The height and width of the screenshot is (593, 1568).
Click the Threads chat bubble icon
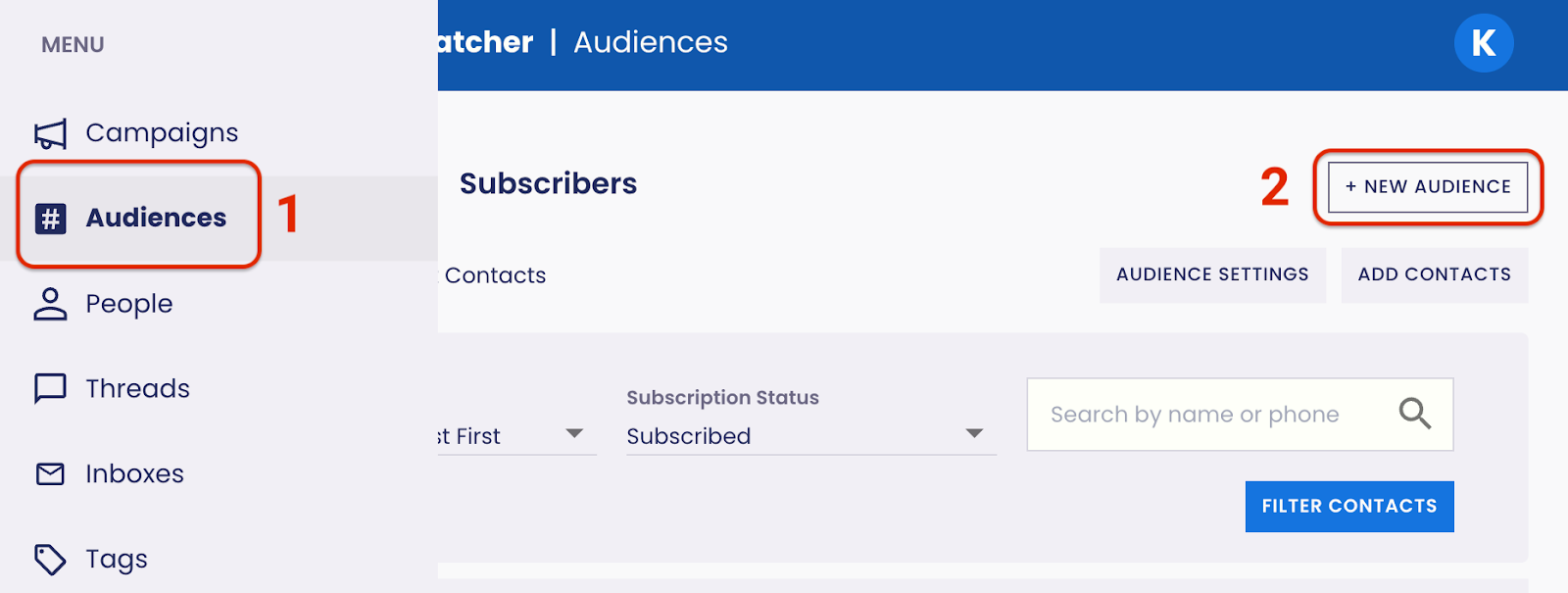pos(50,388)
